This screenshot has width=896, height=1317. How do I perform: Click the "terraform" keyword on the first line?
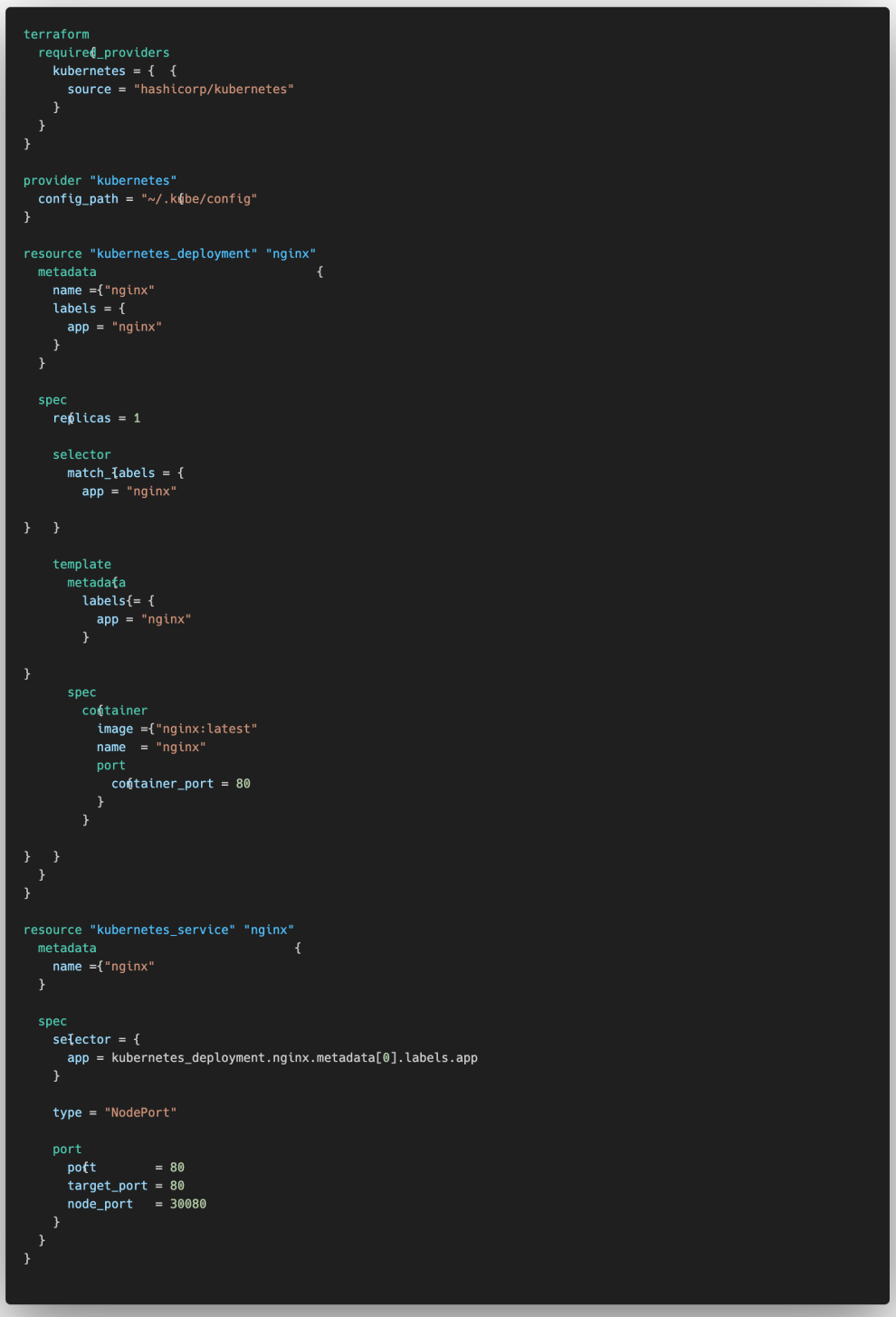click(x=56, y=34)
